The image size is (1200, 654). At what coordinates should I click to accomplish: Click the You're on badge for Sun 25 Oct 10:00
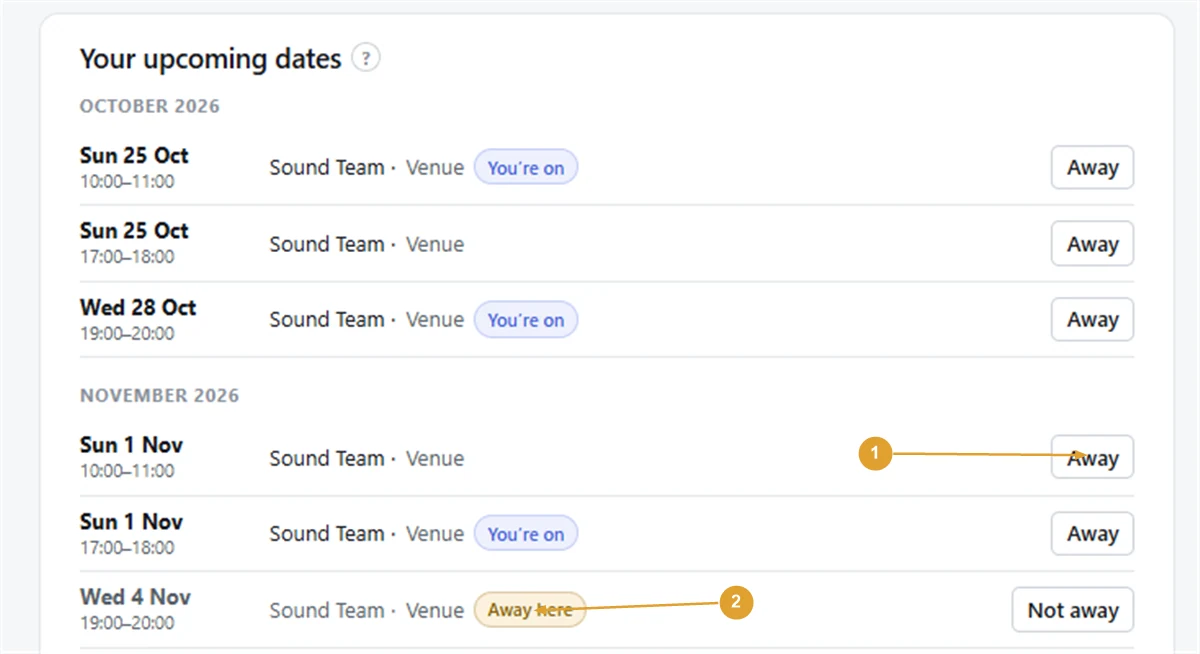(x=526, y=168)
